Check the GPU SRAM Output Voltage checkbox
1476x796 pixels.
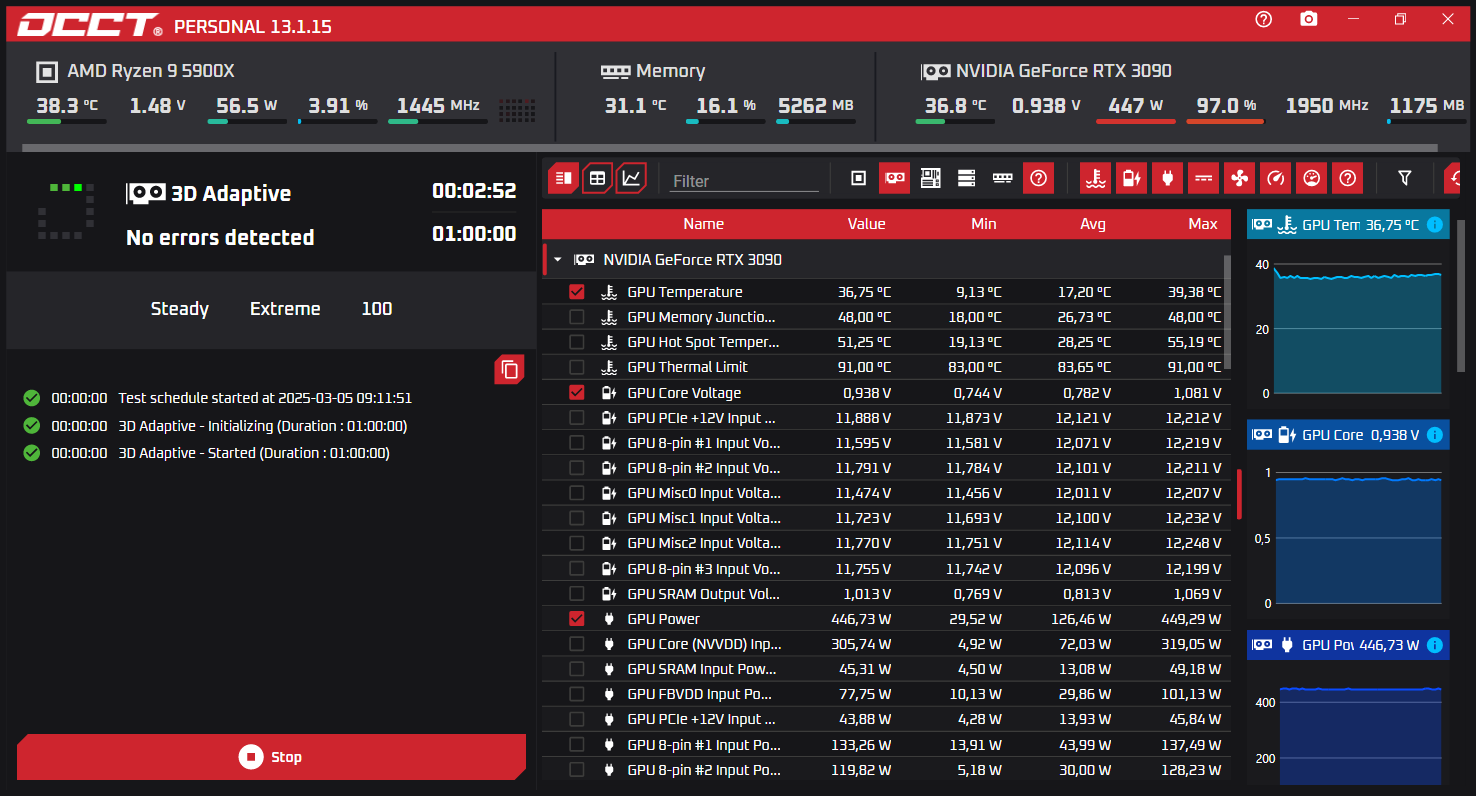pos(576,593)
